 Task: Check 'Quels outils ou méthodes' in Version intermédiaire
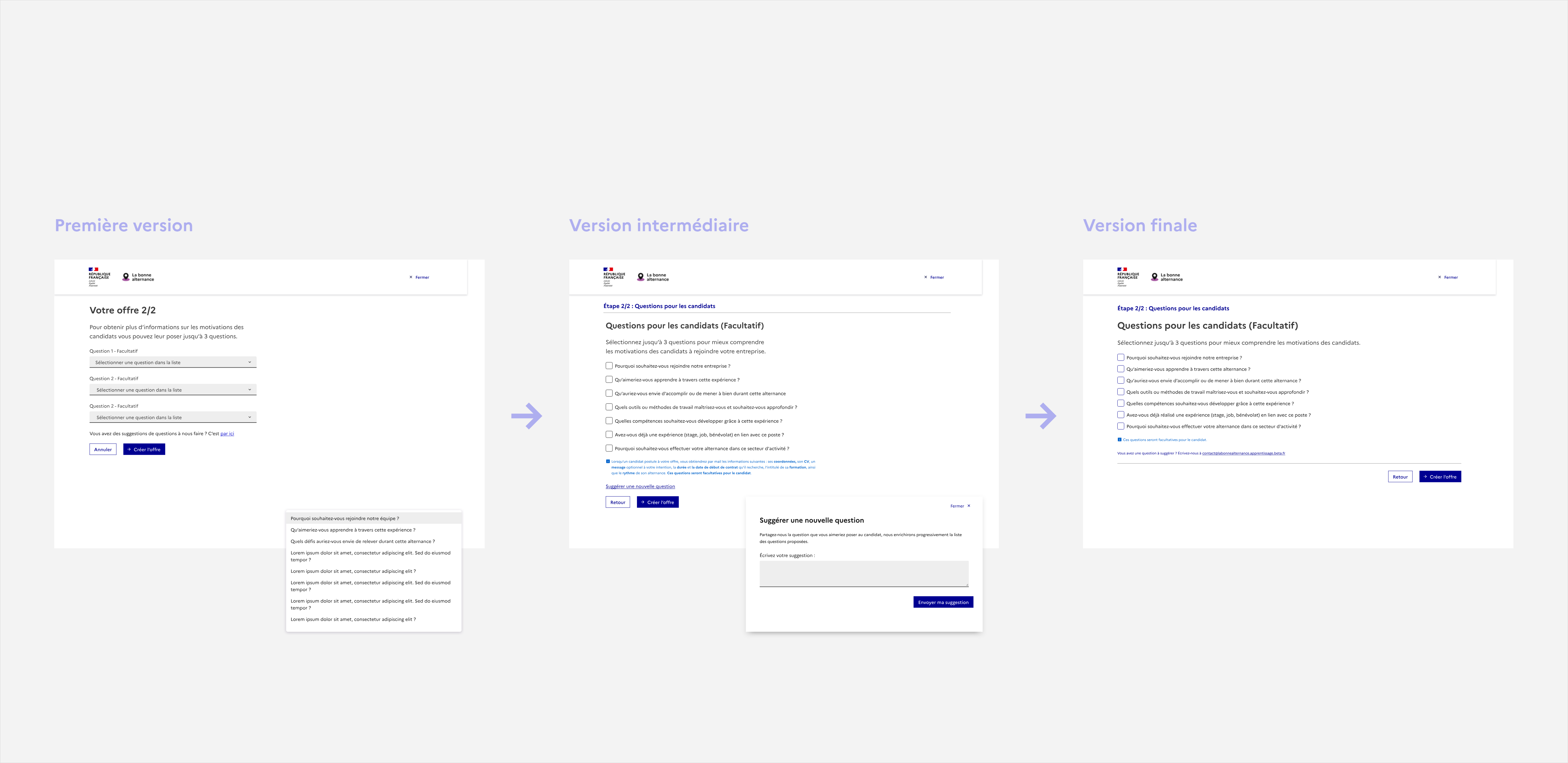pyautogui.click(x=609, y=407)
